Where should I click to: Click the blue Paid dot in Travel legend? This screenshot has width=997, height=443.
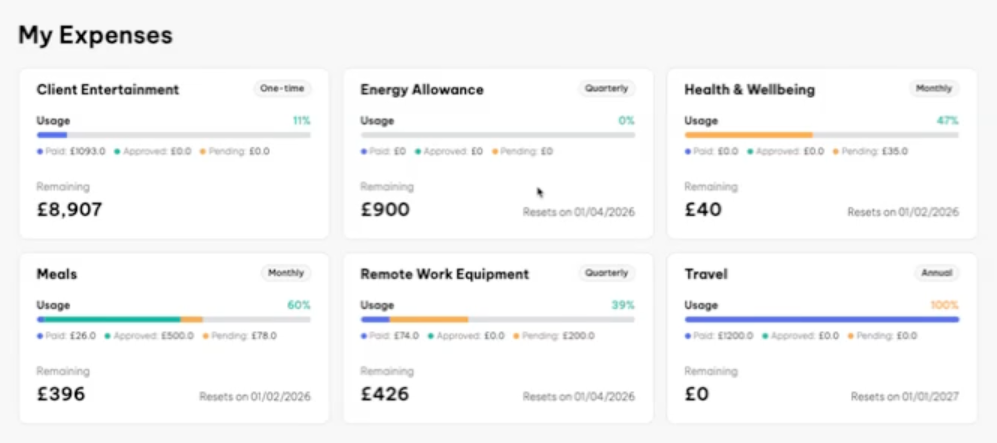click(x=687, y=336)
